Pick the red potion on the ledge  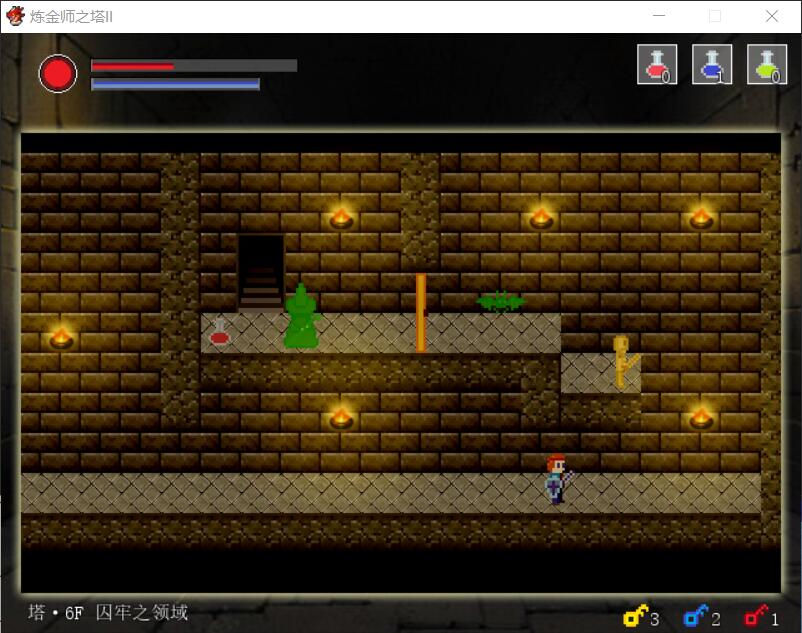click(x=220, y=331)
